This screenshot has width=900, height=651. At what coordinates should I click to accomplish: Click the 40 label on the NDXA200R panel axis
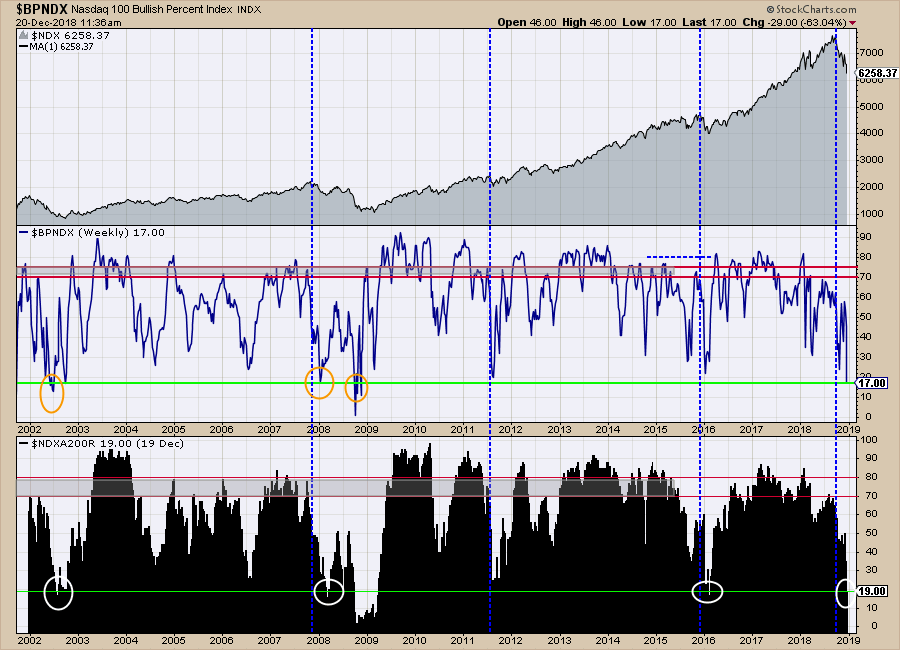click(x=871, y=552)
